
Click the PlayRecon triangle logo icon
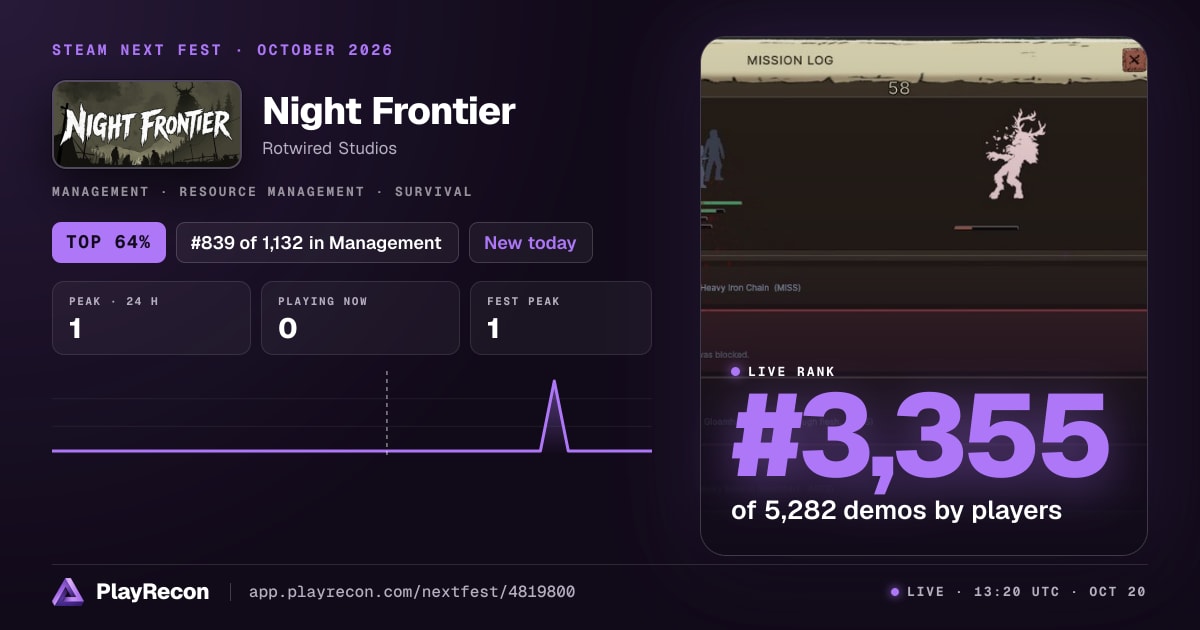pyautogui.click(x=68, y=592)
